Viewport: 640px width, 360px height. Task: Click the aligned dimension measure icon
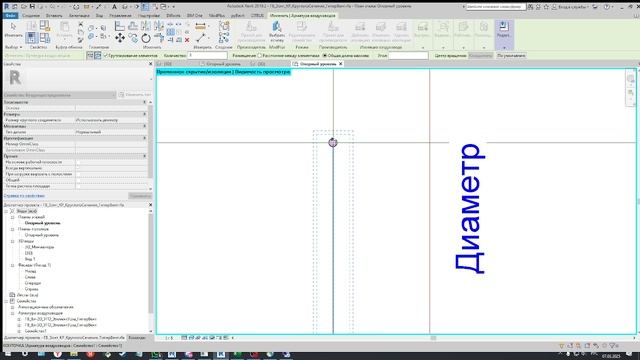tap(200, 27)
